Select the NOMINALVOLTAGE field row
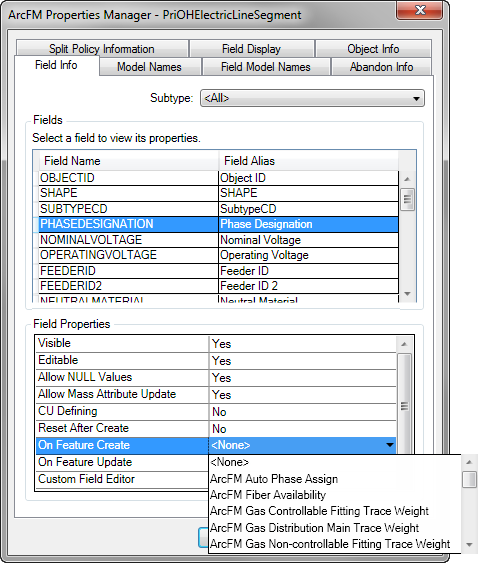Image resolution: width=487 pixels, height=568 pixels. [218, 240]
